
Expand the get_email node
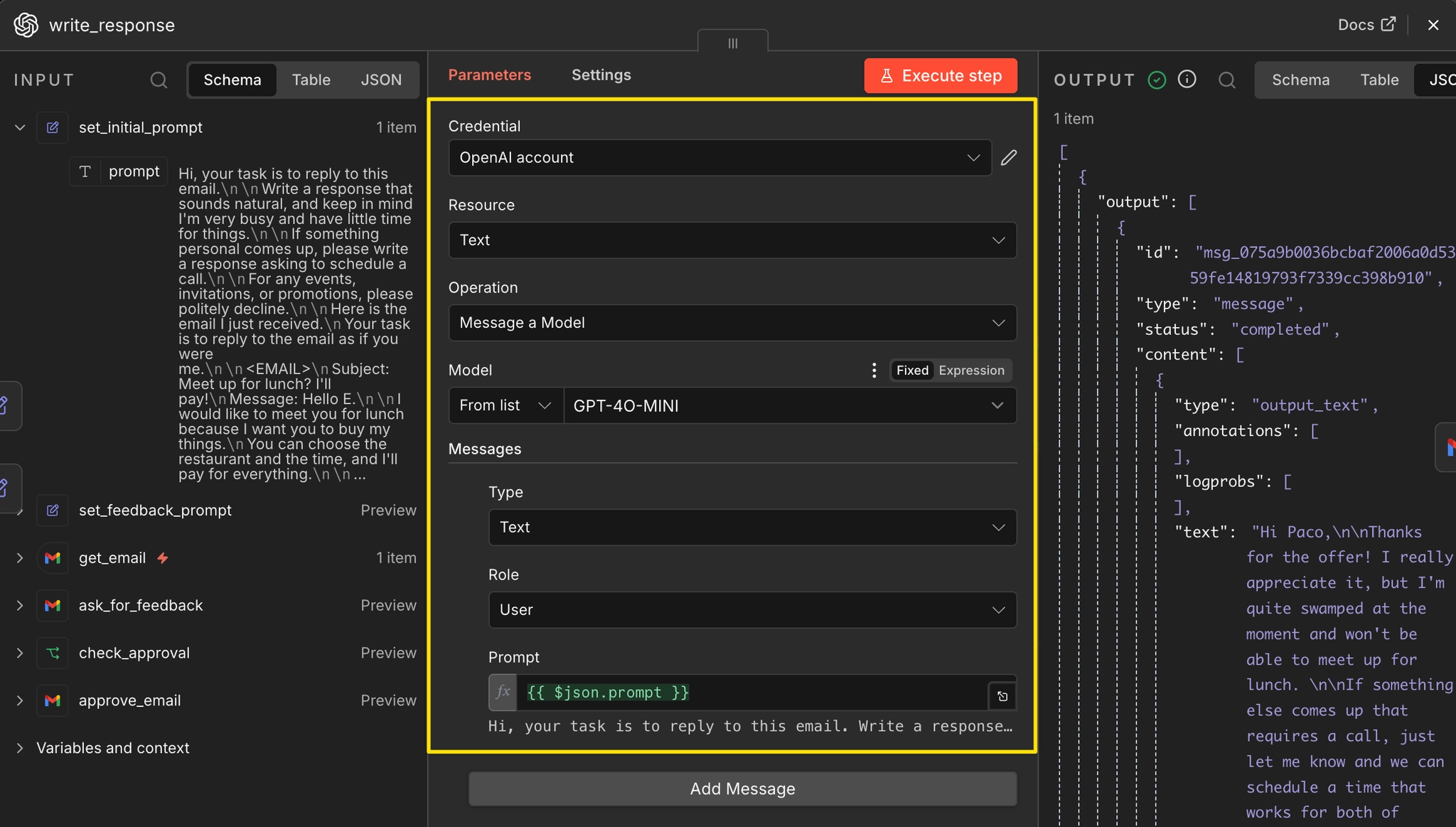click(20, 558)
